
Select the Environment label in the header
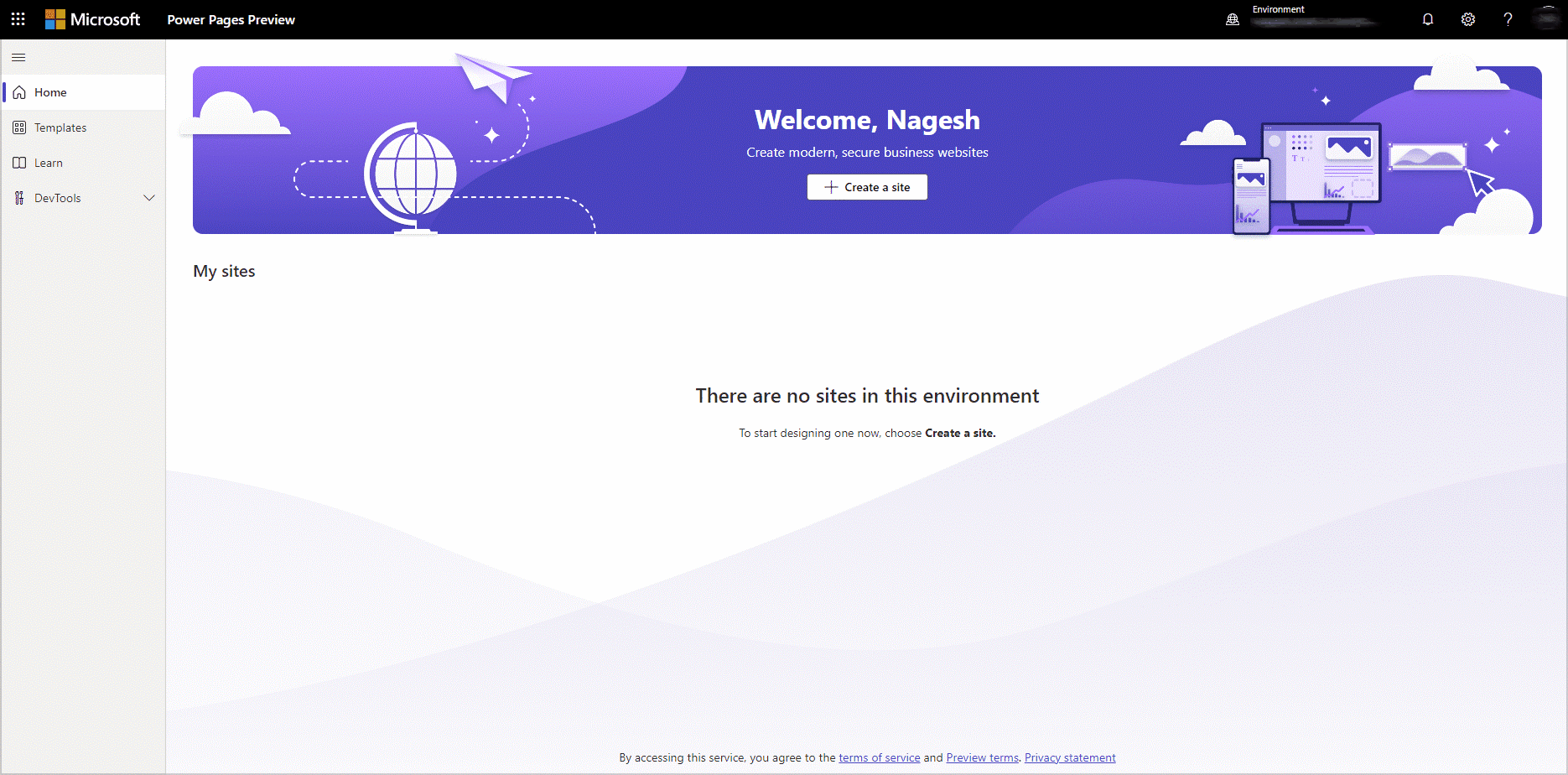[x=1278, y=8]
